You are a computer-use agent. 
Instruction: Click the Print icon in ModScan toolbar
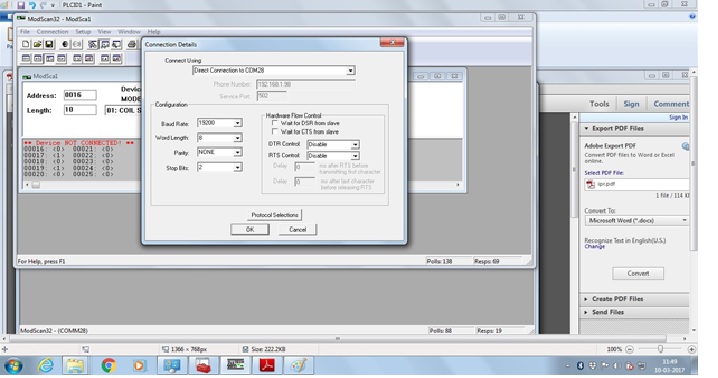[132, 44]
